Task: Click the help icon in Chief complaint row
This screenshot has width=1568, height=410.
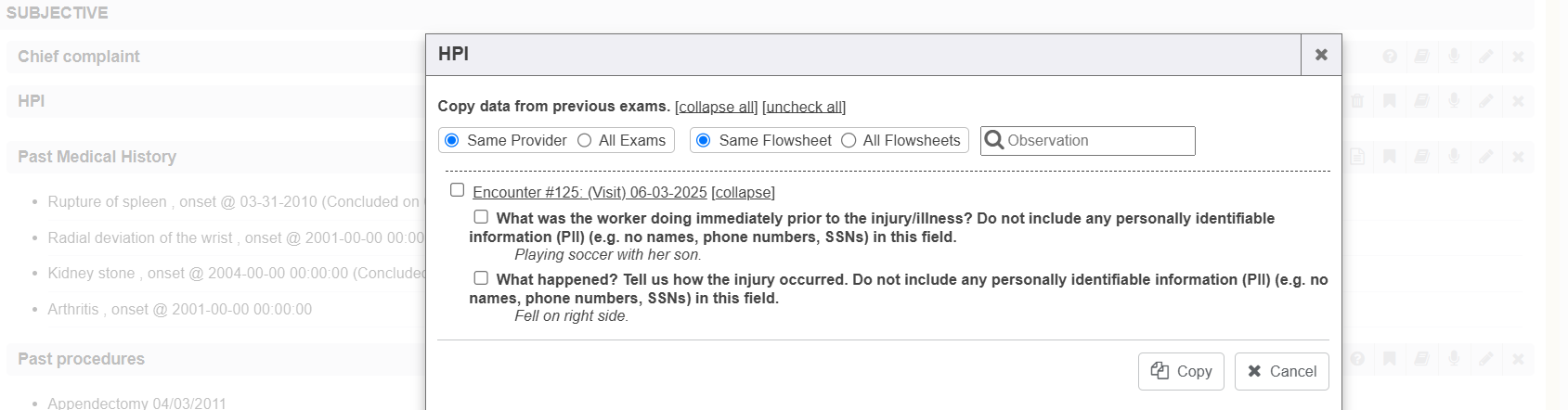Action: (1390, 57)
